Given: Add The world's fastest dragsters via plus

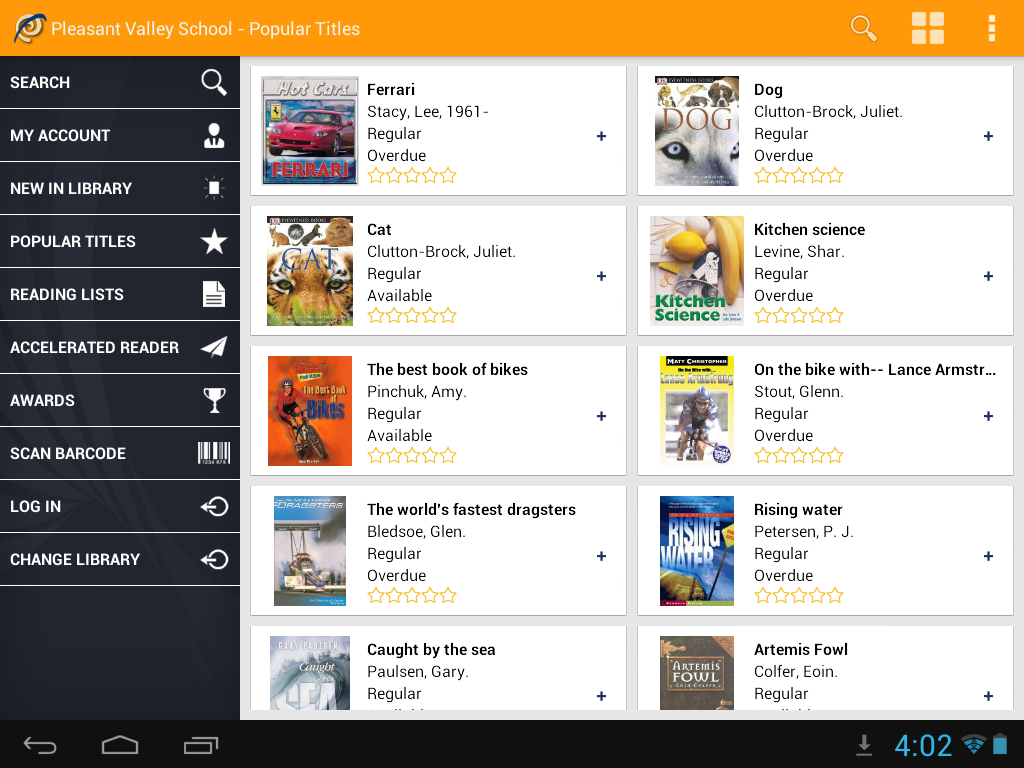Looking at the screenshot, I should [601, 556].
